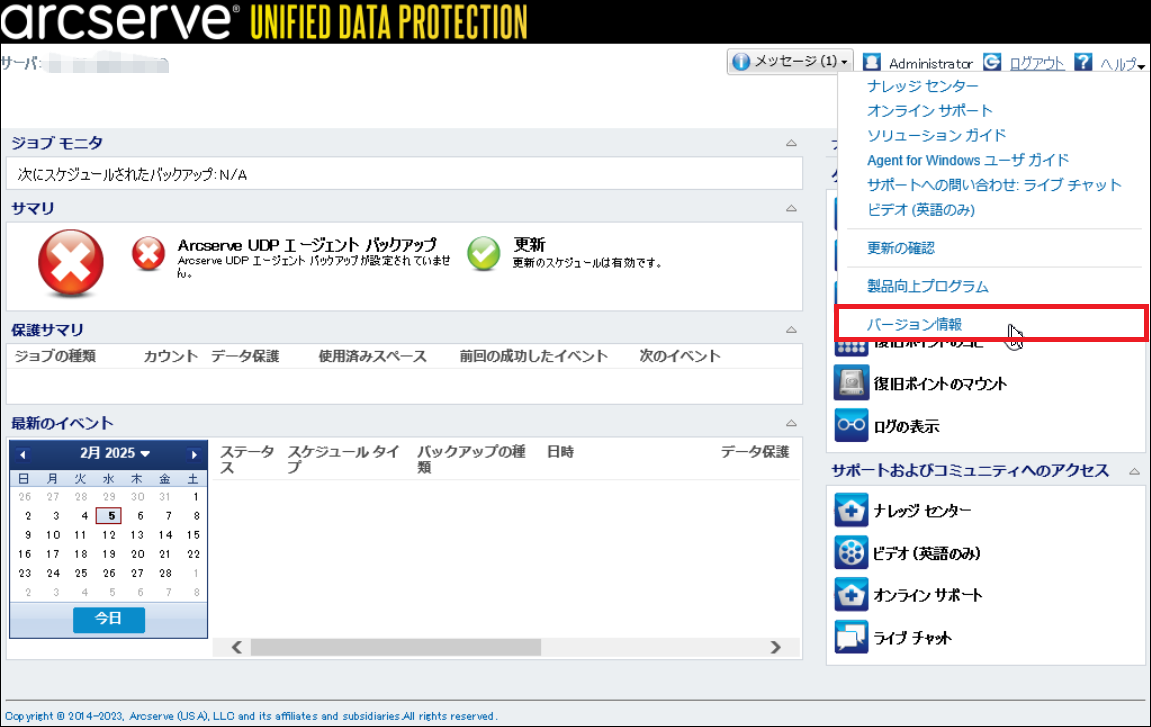This screenshot has width=1151, height=727.
Task: Click the message info icon
Action: (741, 62)
